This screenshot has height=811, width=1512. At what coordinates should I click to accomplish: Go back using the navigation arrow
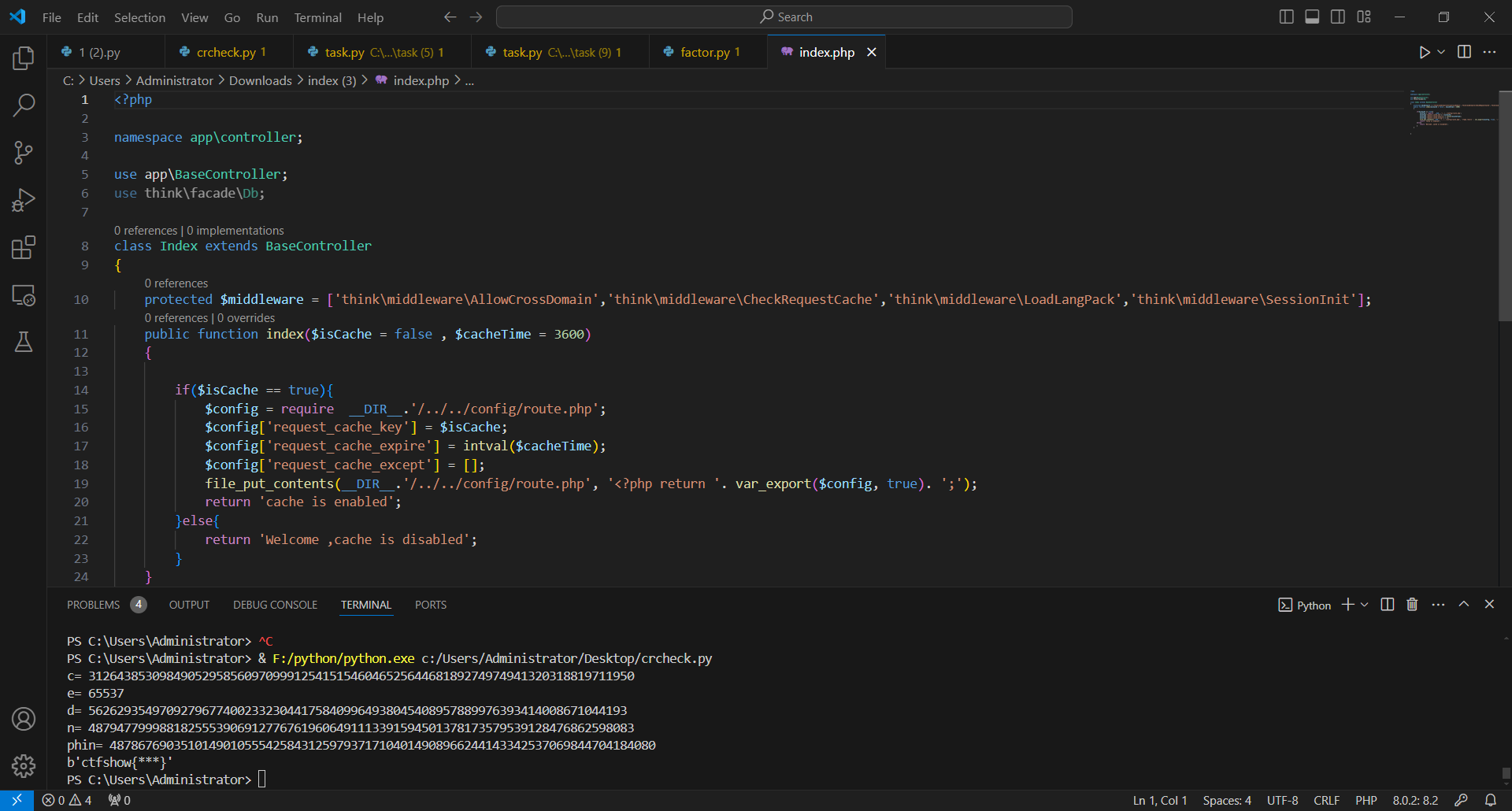pyautogui.click(x=450, y=17)
